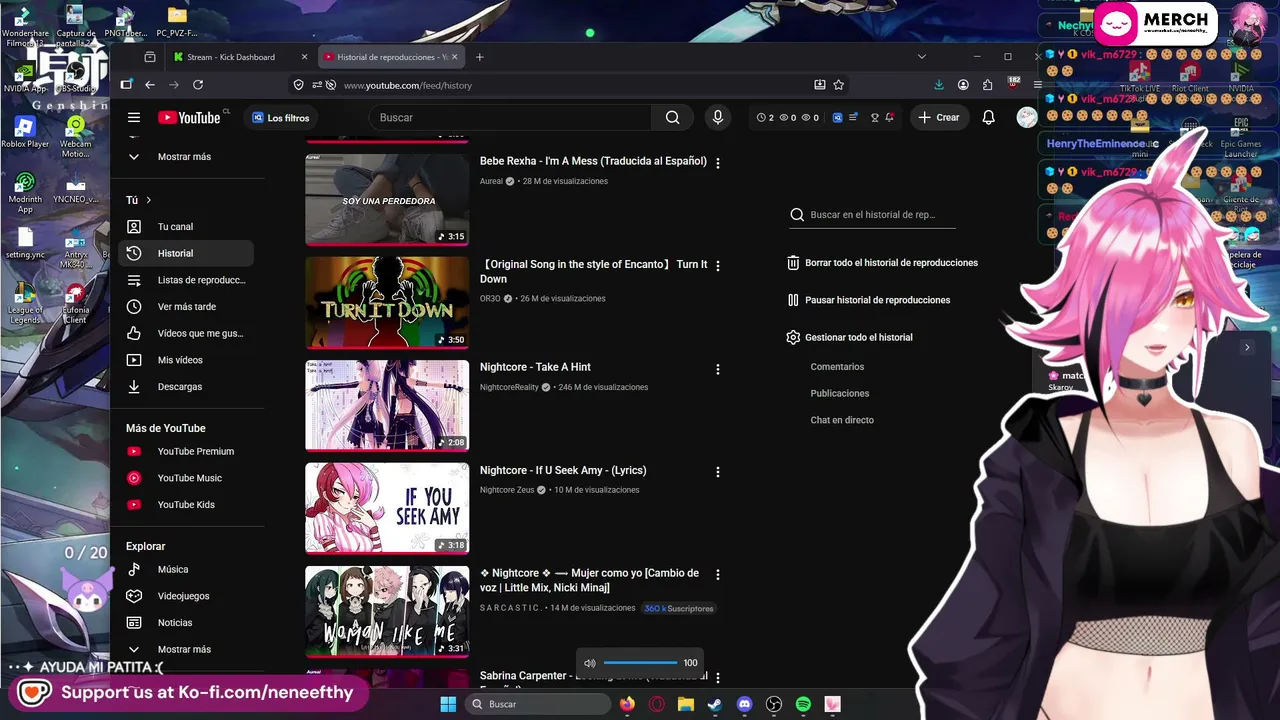Start voice search with the microphone icon
Image resolution: width=1280 pixels, height=720 pixels.
(x=717, y=118)
